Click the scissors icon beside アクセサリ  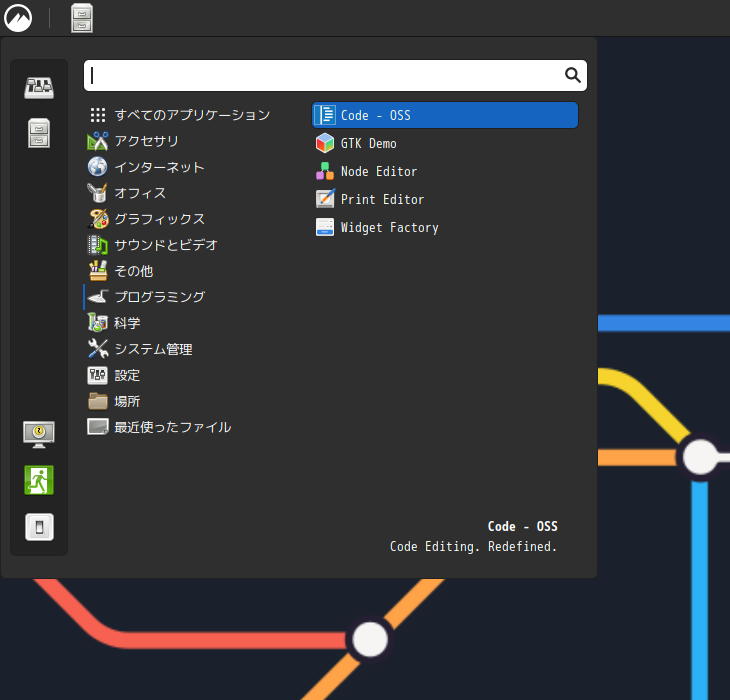(98, 141)
